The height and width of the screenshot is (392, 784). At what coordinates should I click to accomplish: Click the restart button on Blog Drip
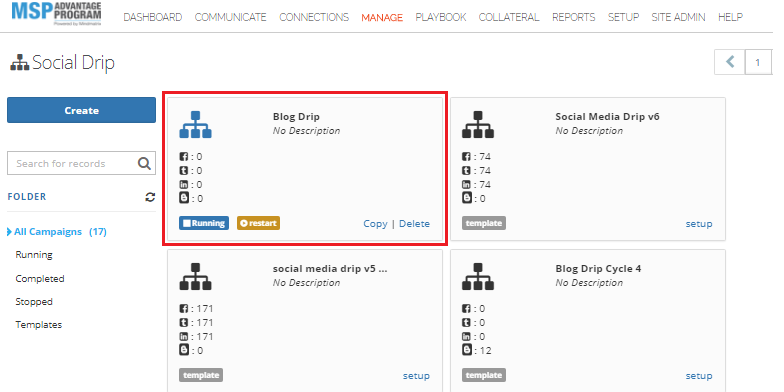click(x=258, y=224)
